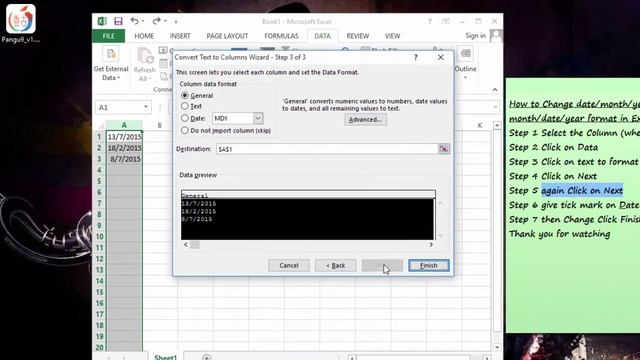
Task: Click the Refresh All icon
Action: click(x=144, y=56)
